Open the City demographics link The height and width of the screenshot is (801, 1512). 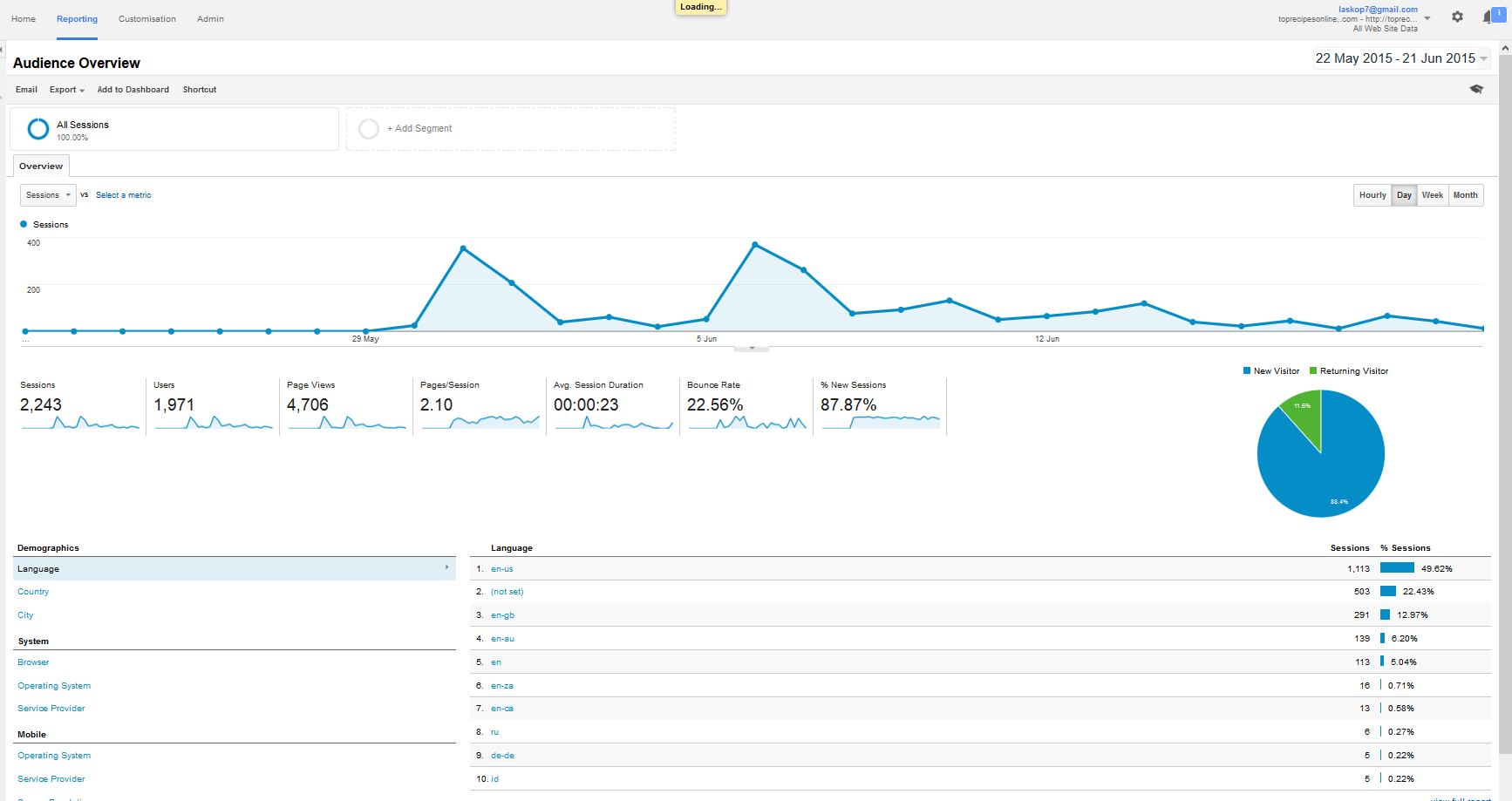pos(25,615)
